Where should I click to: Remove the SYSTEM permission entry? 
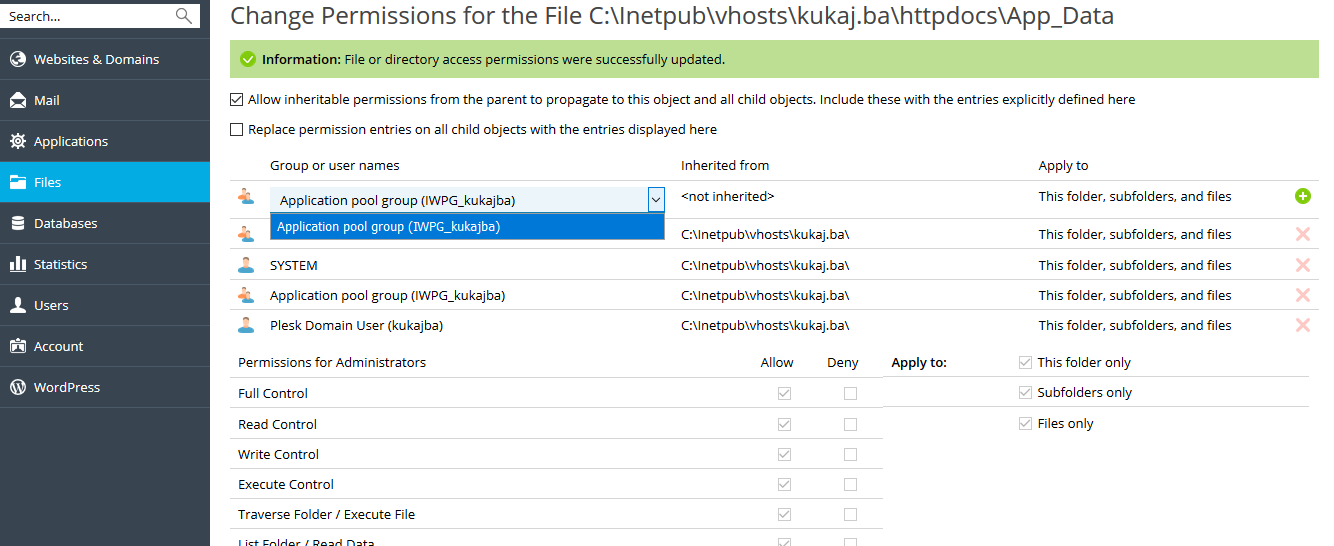click(x=1302, y=265)
